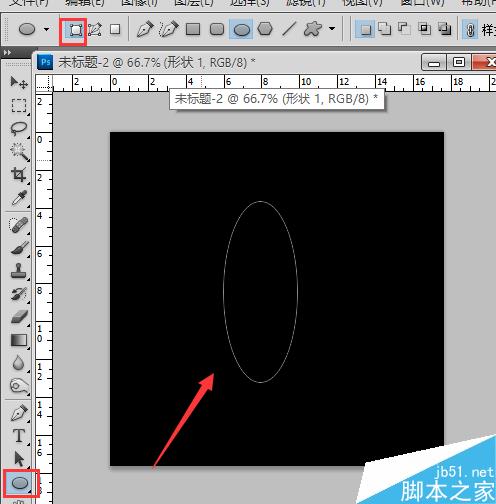Open the 窗口(W) menu
The height and width of the screenshot is (504, 496).
tap(422, 3)
